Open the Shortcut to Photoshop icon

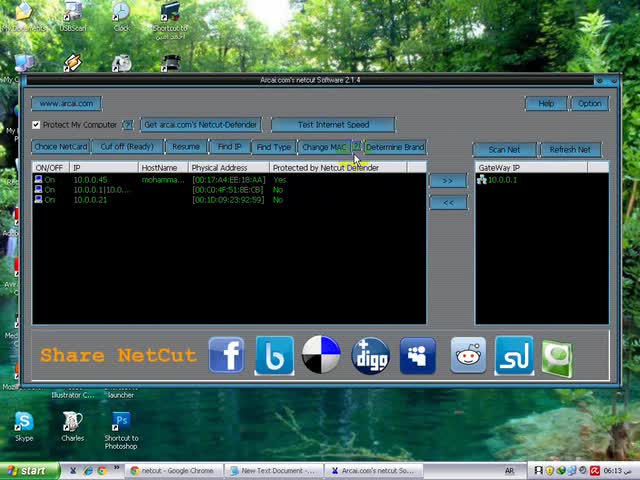click(x=121, y=431)
